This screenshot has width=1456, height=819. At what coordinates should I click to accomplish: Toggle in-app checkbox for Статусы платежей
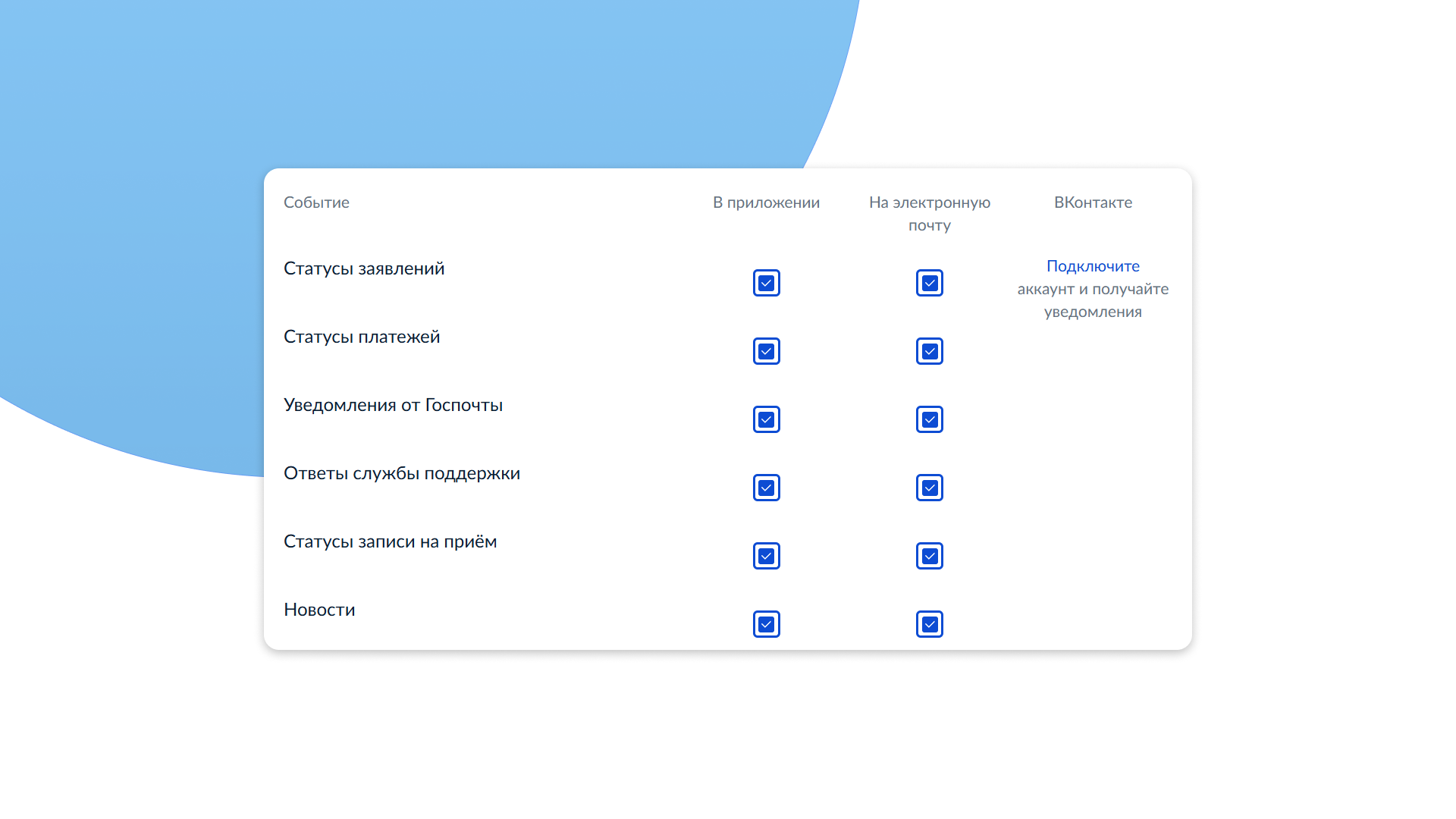tap(766, 351)
